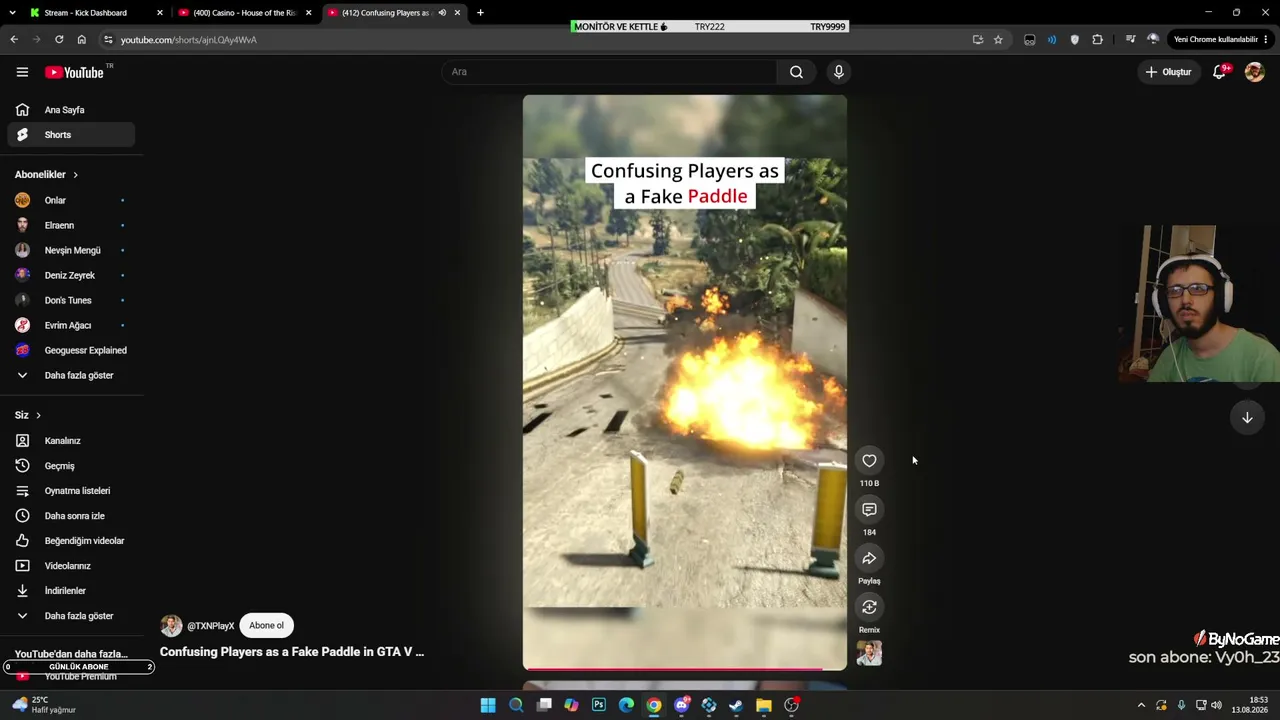This screenshot has height=720, width=1280.
Task: Expand the Siz section
Action: 28,415
